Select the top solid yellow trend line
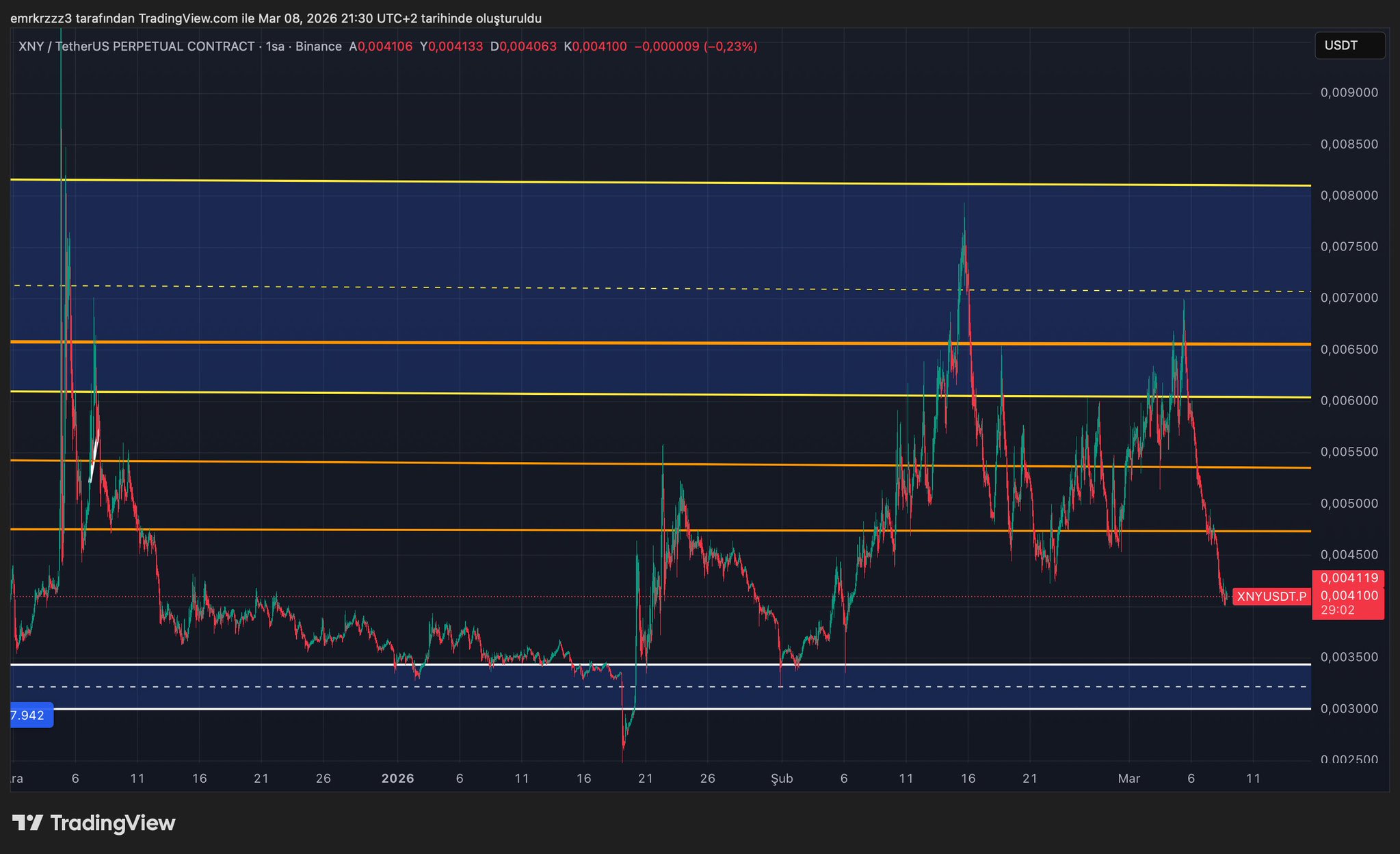Viewport: 1400px width, 854px height. click(684, 183)
